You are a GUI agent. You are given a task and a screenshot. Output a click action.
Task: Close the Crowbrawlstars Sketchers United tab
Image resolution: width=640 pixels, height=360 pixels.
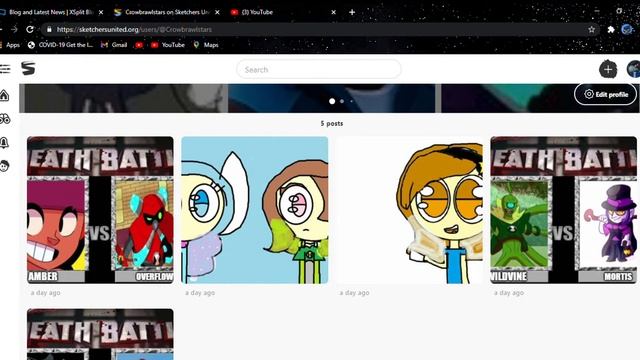pyautogui.click(x=217, y=12)
